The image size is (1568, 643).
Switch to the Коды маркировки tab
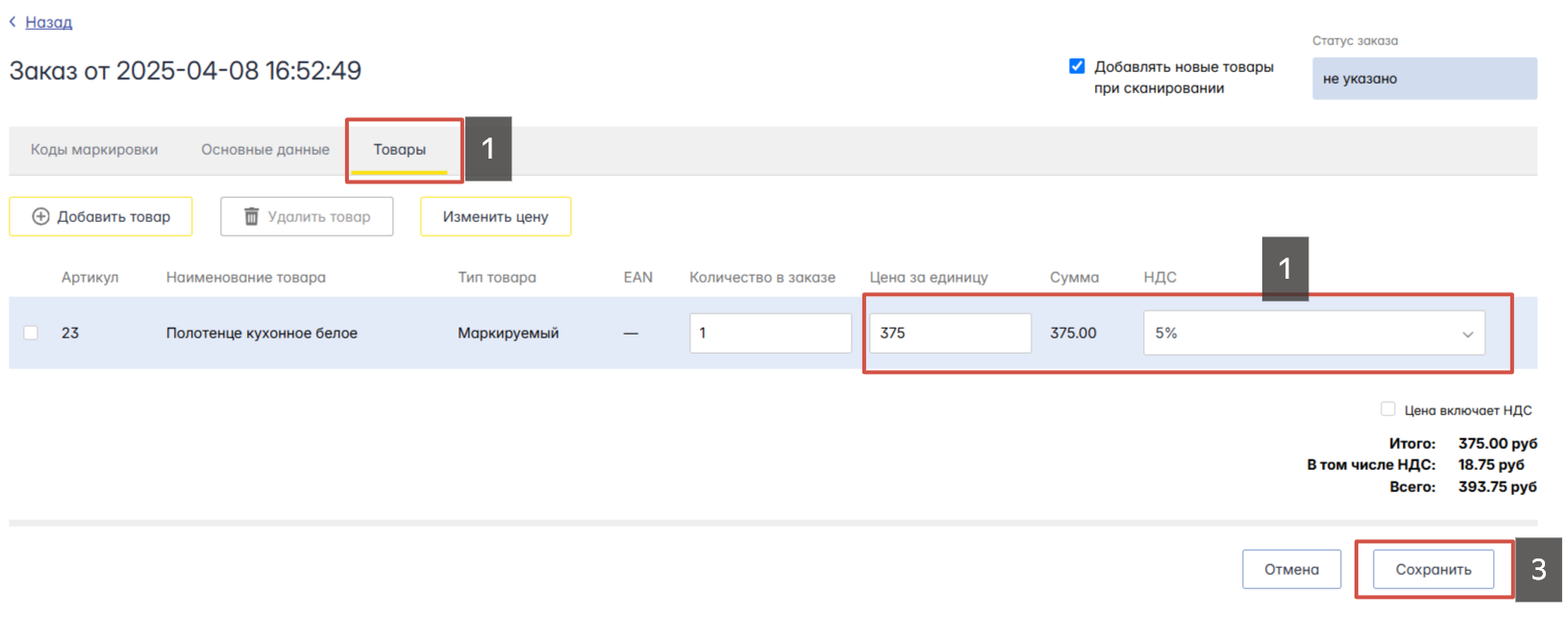click(94, 150)
